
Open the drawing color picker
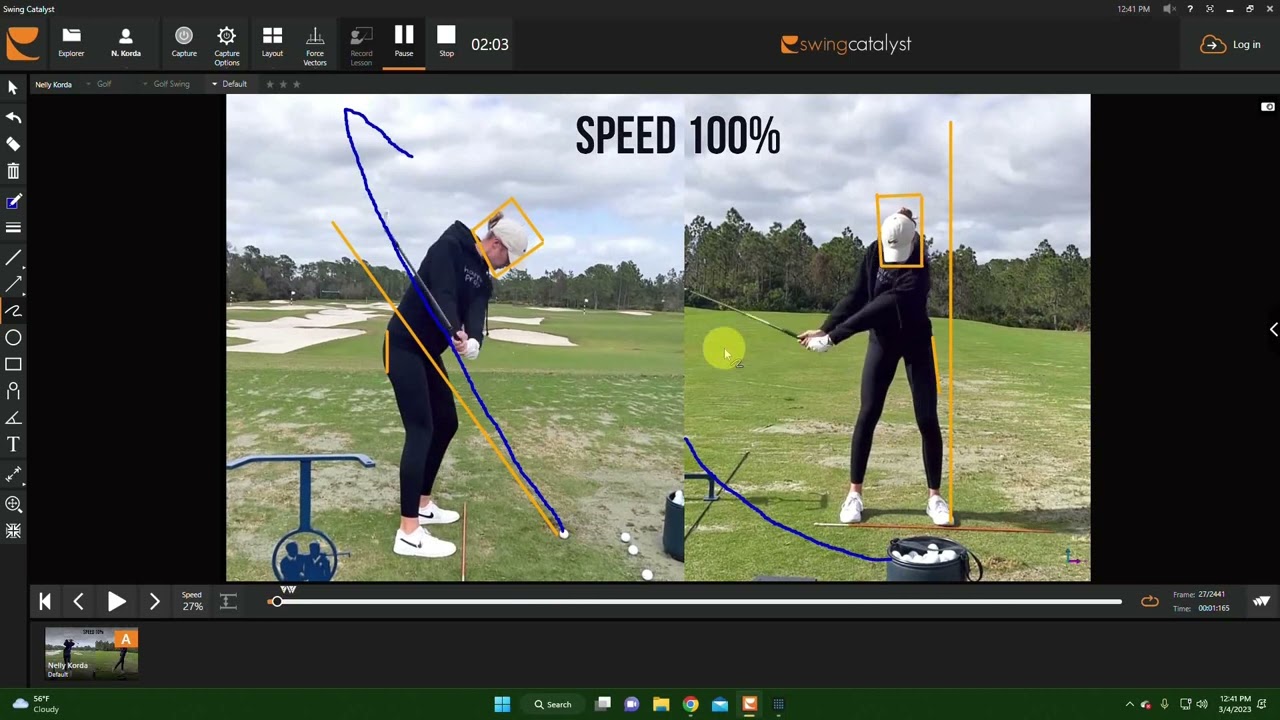13,202
